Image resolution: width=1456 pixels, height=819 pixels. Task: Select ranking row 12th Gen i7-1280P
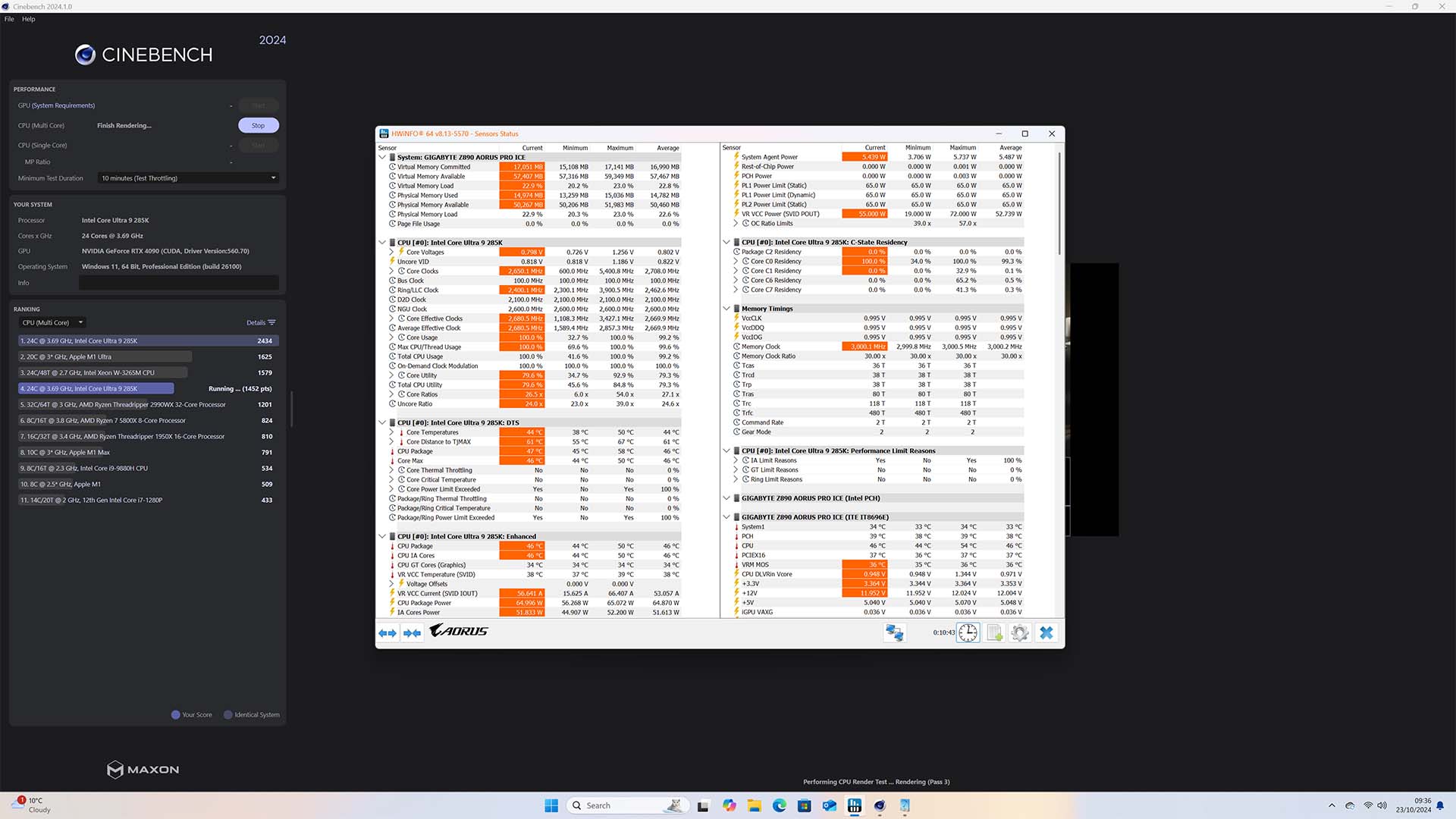pyautogui.click(x=148, y=500)
